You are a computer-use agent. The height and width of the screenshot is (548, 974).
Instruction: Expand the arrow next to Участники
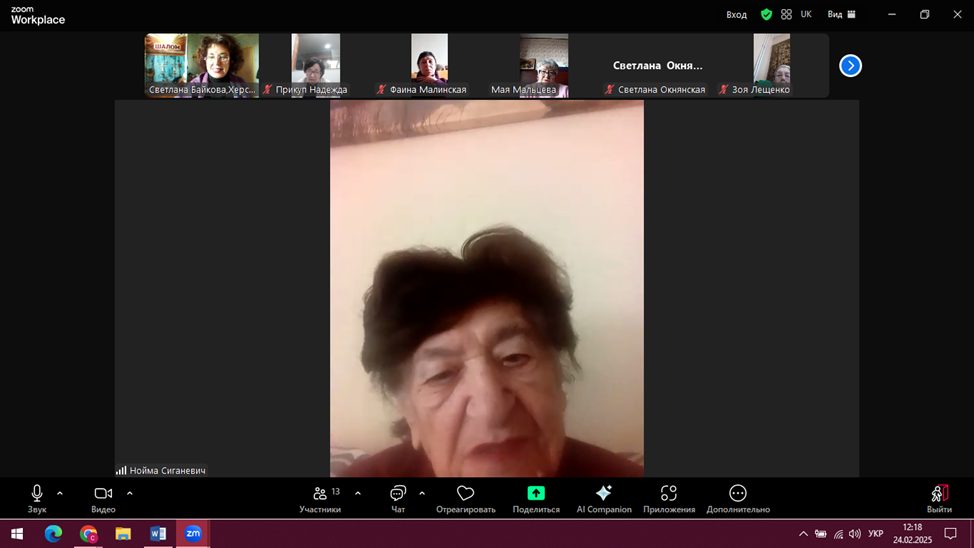(358, 493)
